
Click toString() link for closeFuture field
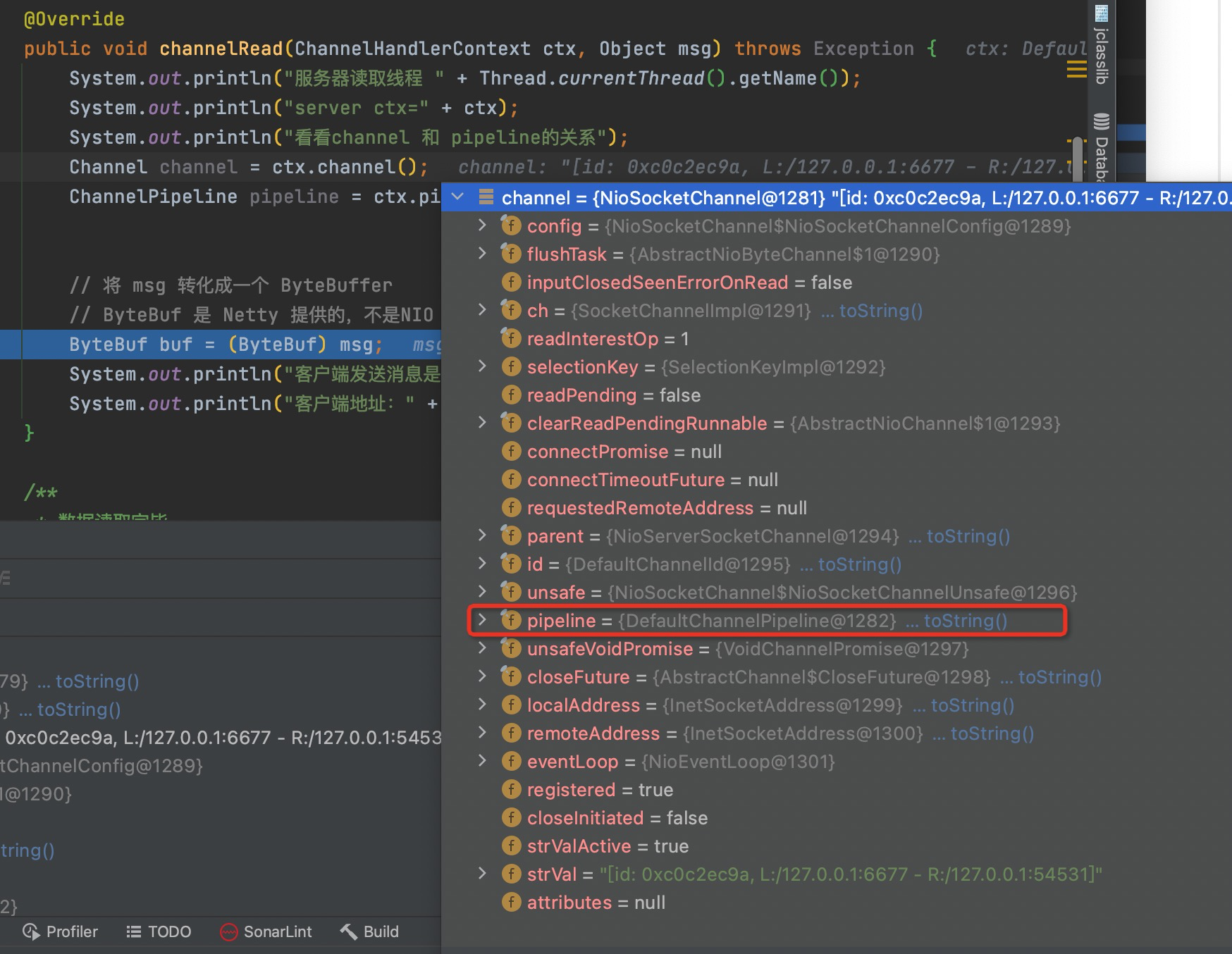click(1059, 677)
